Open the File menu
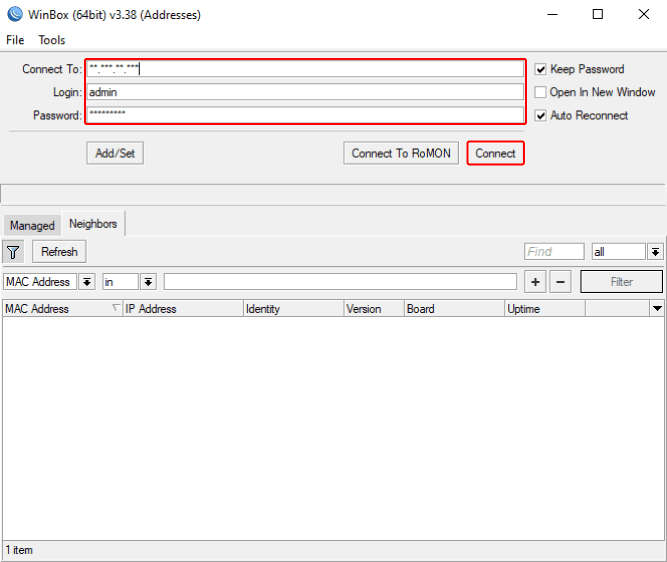Image resolution: width=667 pixels, height=562 pixels. coord(15,40)
